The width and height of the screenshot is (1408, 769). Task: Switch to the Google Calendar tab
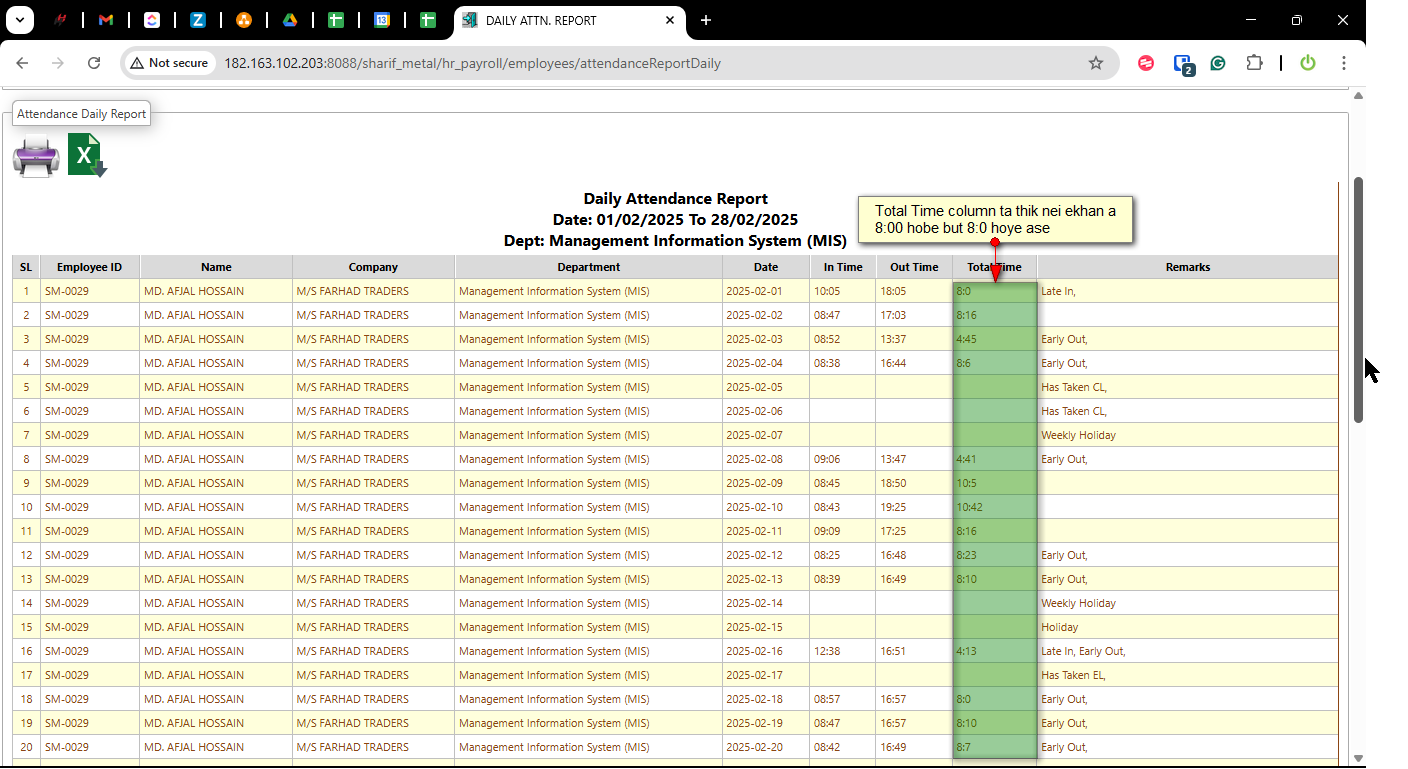tap(381, 20)
